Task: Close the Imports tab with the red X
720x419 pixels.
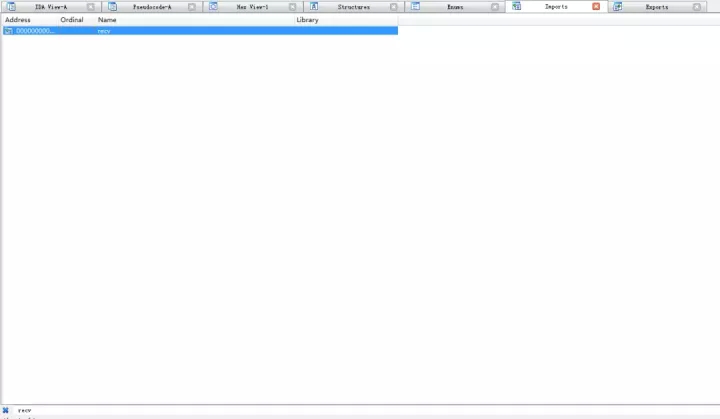Action: pyautogui.click(x=597, y=7)
